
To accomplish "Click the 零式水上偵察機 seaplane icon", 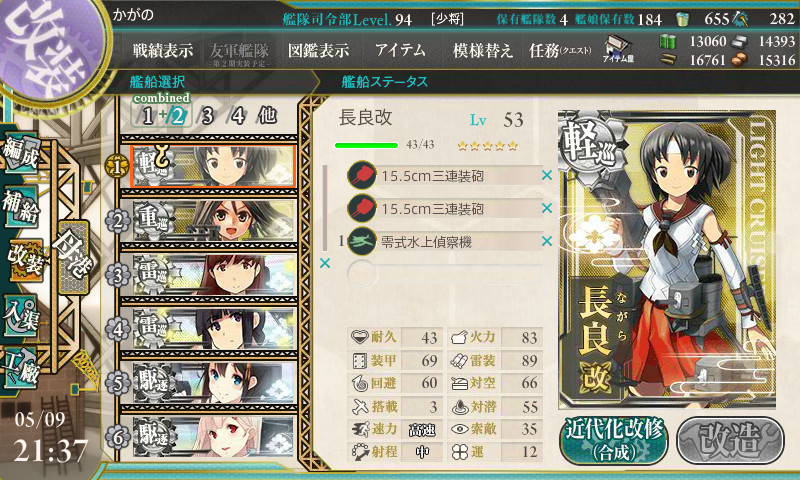I will coord(362,241).
